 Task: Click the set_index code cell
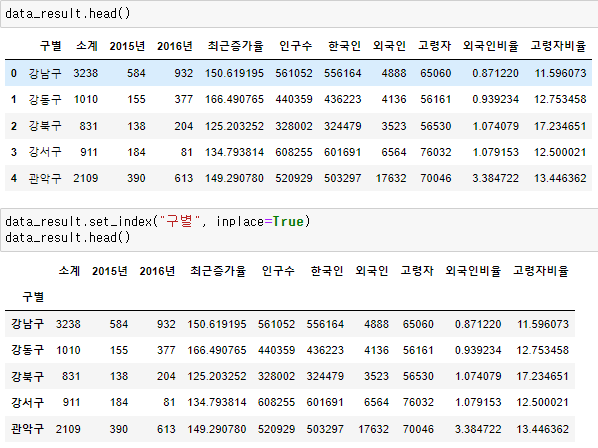(299, 230)
